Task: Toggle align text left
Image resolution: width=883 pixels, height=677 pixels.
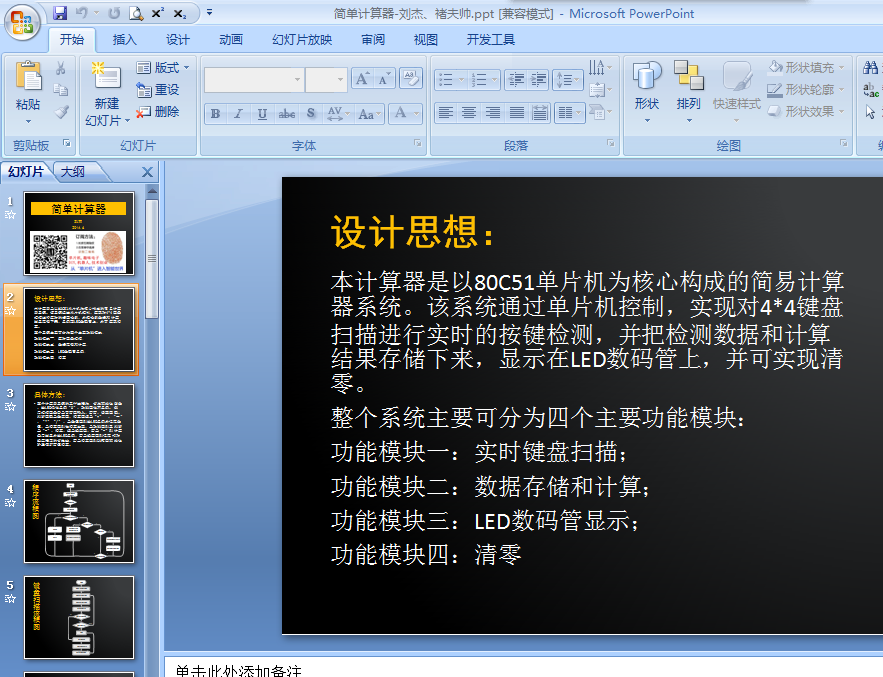Action: (445, 113)
